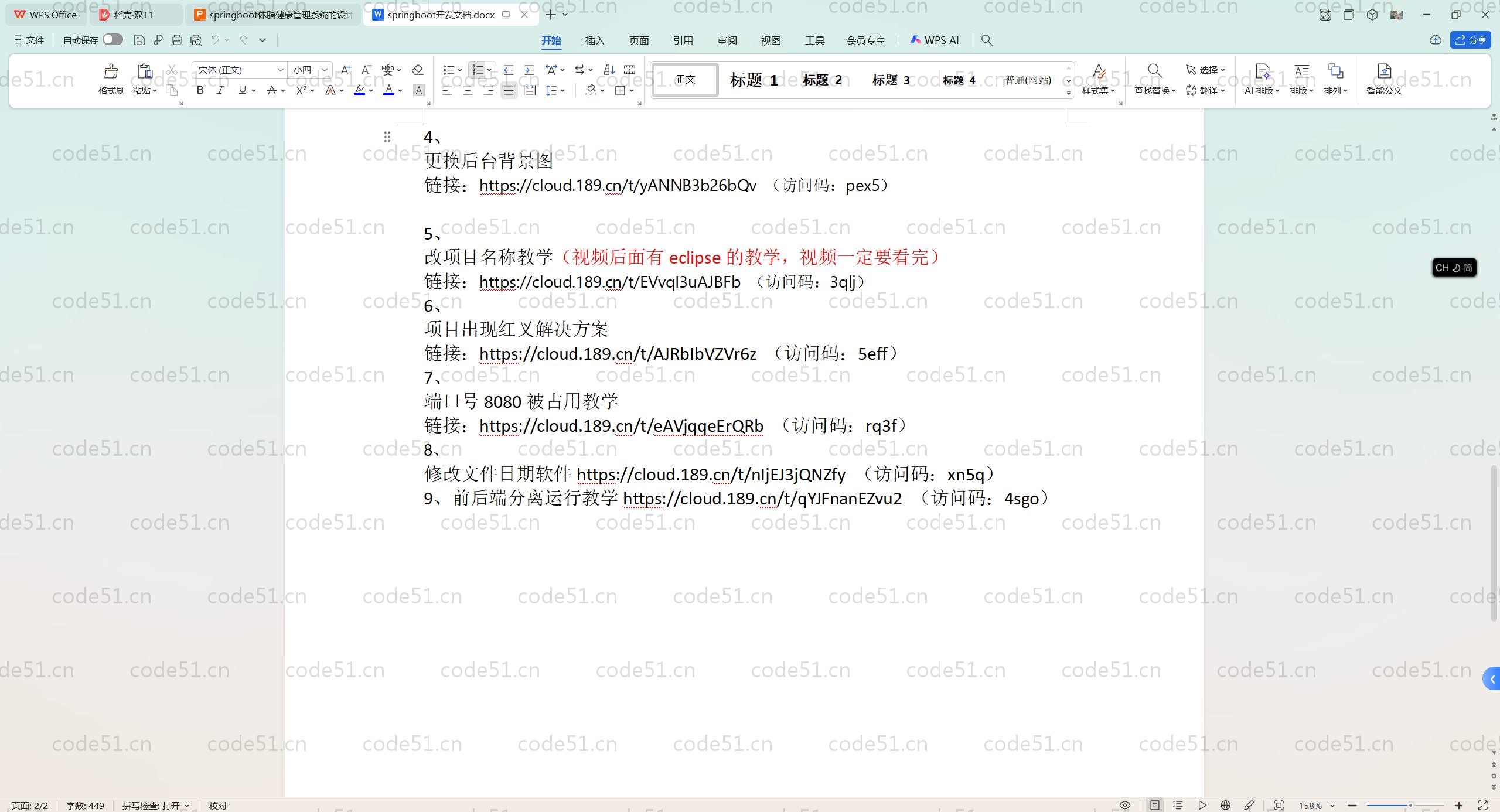This screenshot has height=812, width=1500.
Task: Click the sort icon in paragraph group
Action: click(609, 70)
